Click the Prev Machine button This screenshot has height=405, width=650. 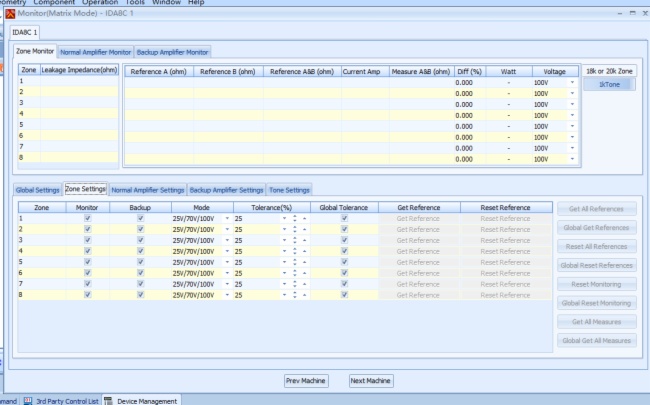[x=307, y=380]
